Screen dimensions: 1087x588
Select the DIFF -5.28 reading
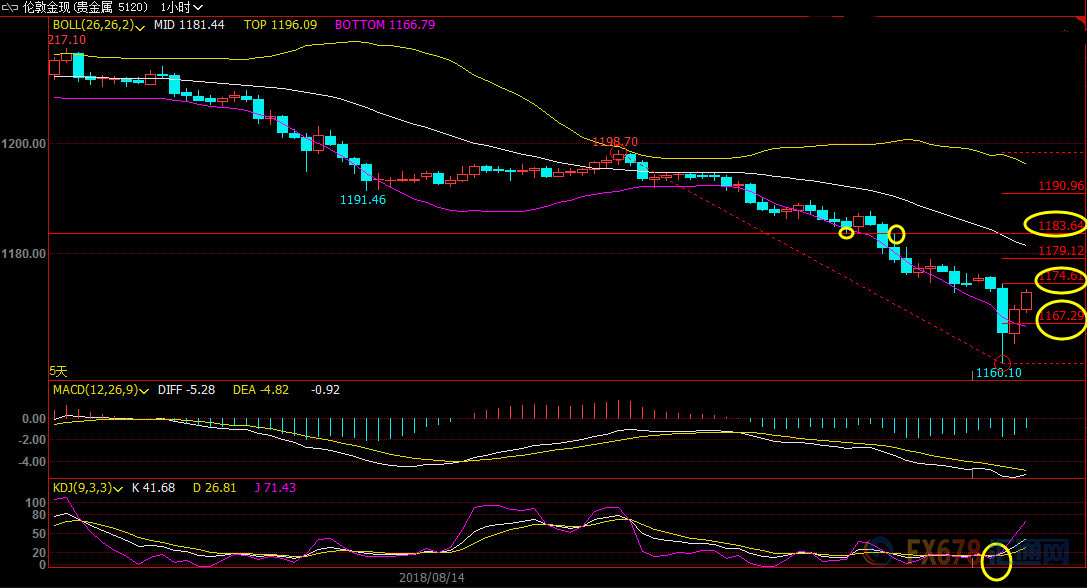click(186, 390)
